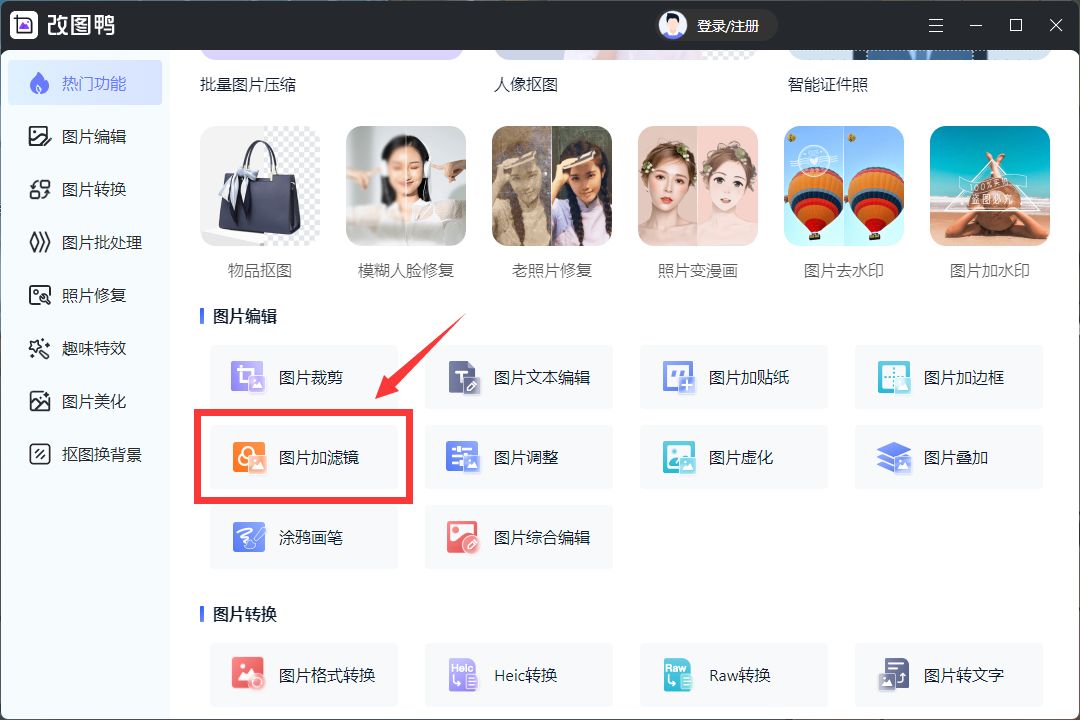Choose the 物品抠图 handbag thumbnail
This screenshot has height=720, width=1080.
260,186
